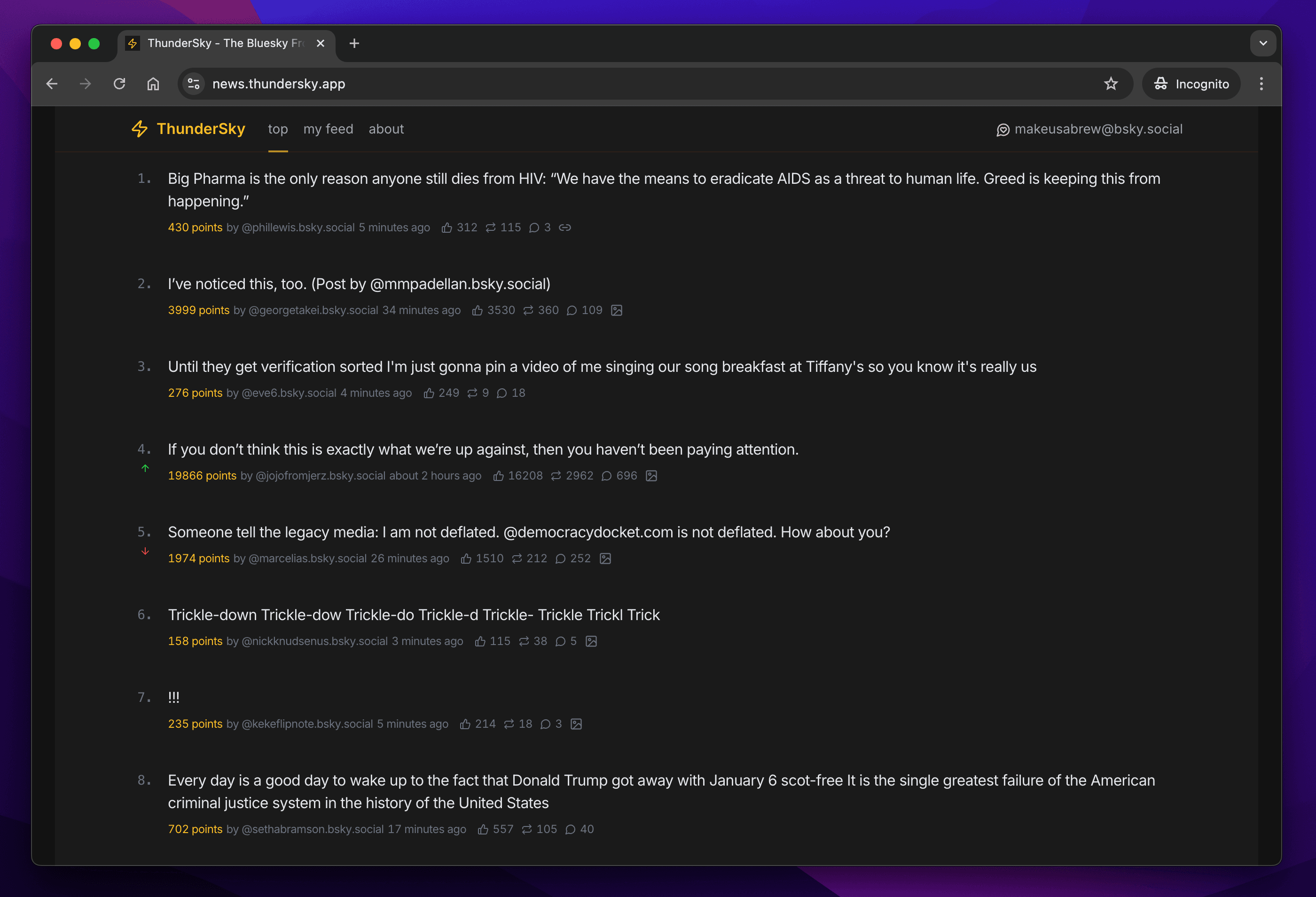The width and height of the screenshot is (1316, 897).
Task: Open the "!!!" post
Action: coord(173,697)
